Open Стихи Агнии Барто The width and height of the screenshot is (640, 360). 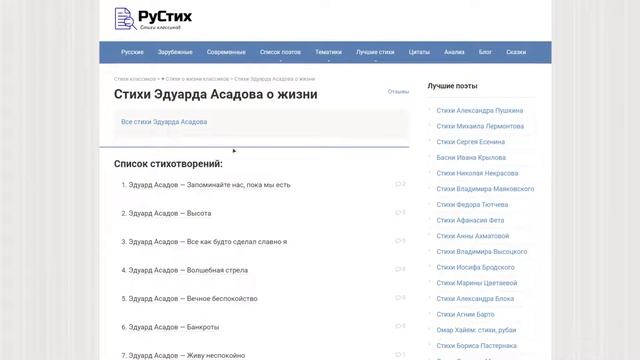[465, 315]
